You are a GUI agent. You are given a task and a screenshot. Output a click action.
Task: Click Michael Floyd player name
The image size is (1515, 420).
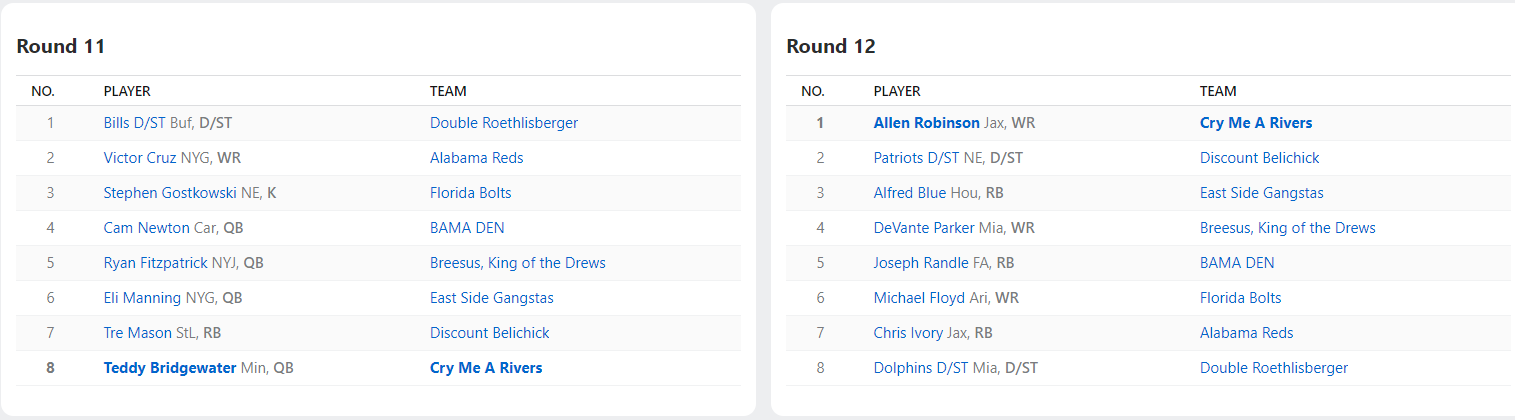point(919,298)
